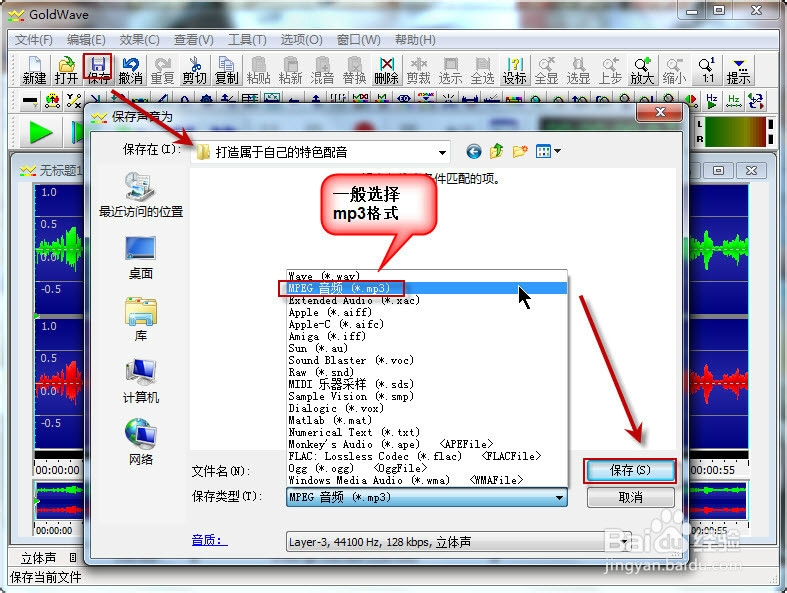Image resolution: width=787 pixels, height=593 pixels.
Task: Open the 选项(O) menu
Action: pyautogui.click(x=301, y=40)
